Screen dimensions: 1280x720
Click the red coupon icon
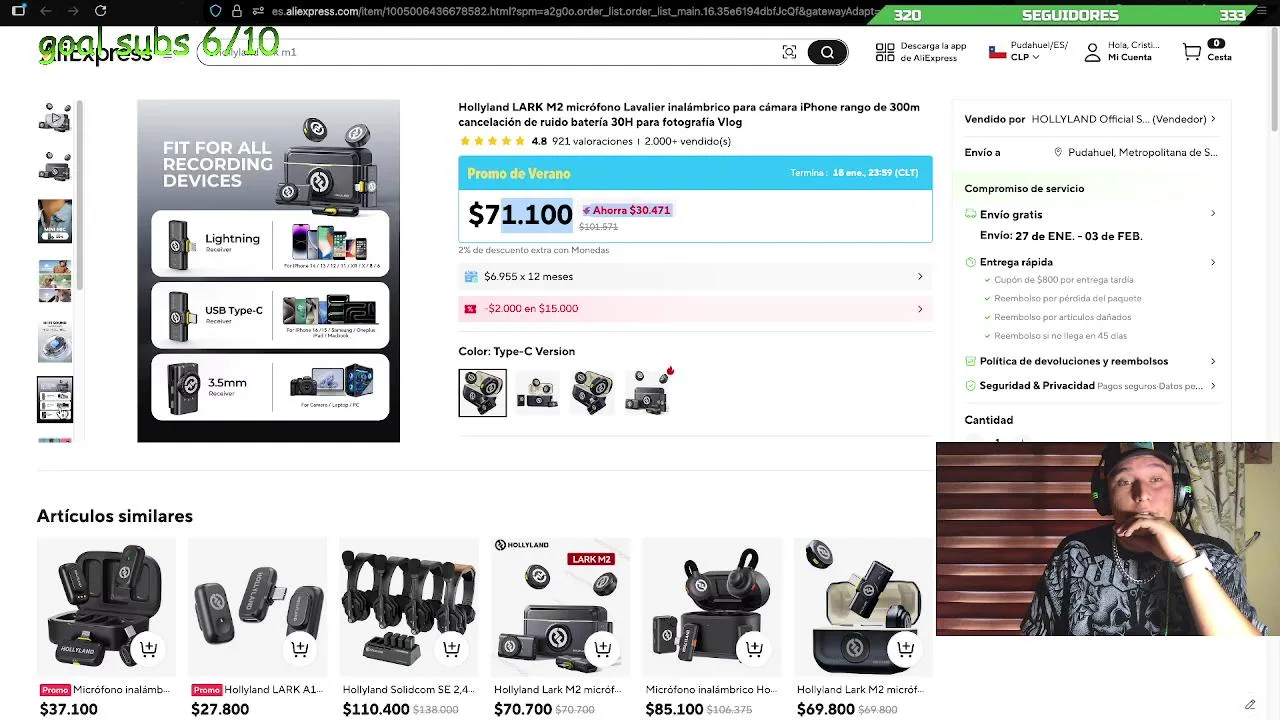click(x=470, y=308)
